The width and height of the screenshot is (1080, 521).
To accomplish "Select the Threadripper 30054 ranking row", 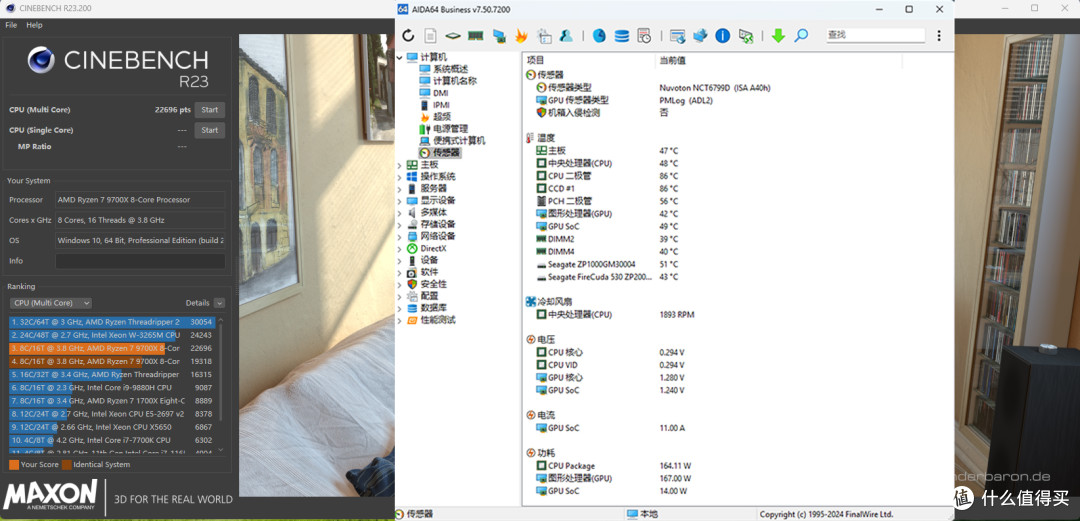I will point(113,322).
